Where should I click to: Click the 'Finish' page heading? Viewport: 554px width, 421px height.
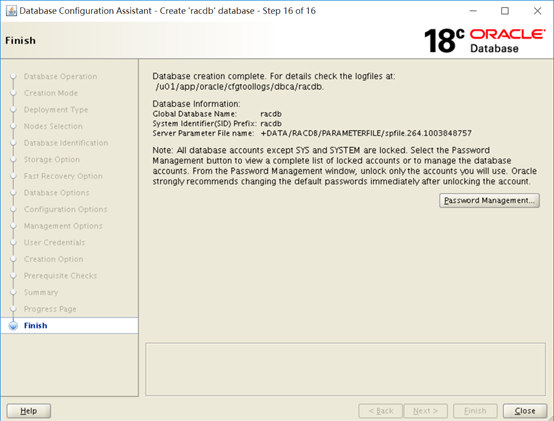tap(20, 41)
